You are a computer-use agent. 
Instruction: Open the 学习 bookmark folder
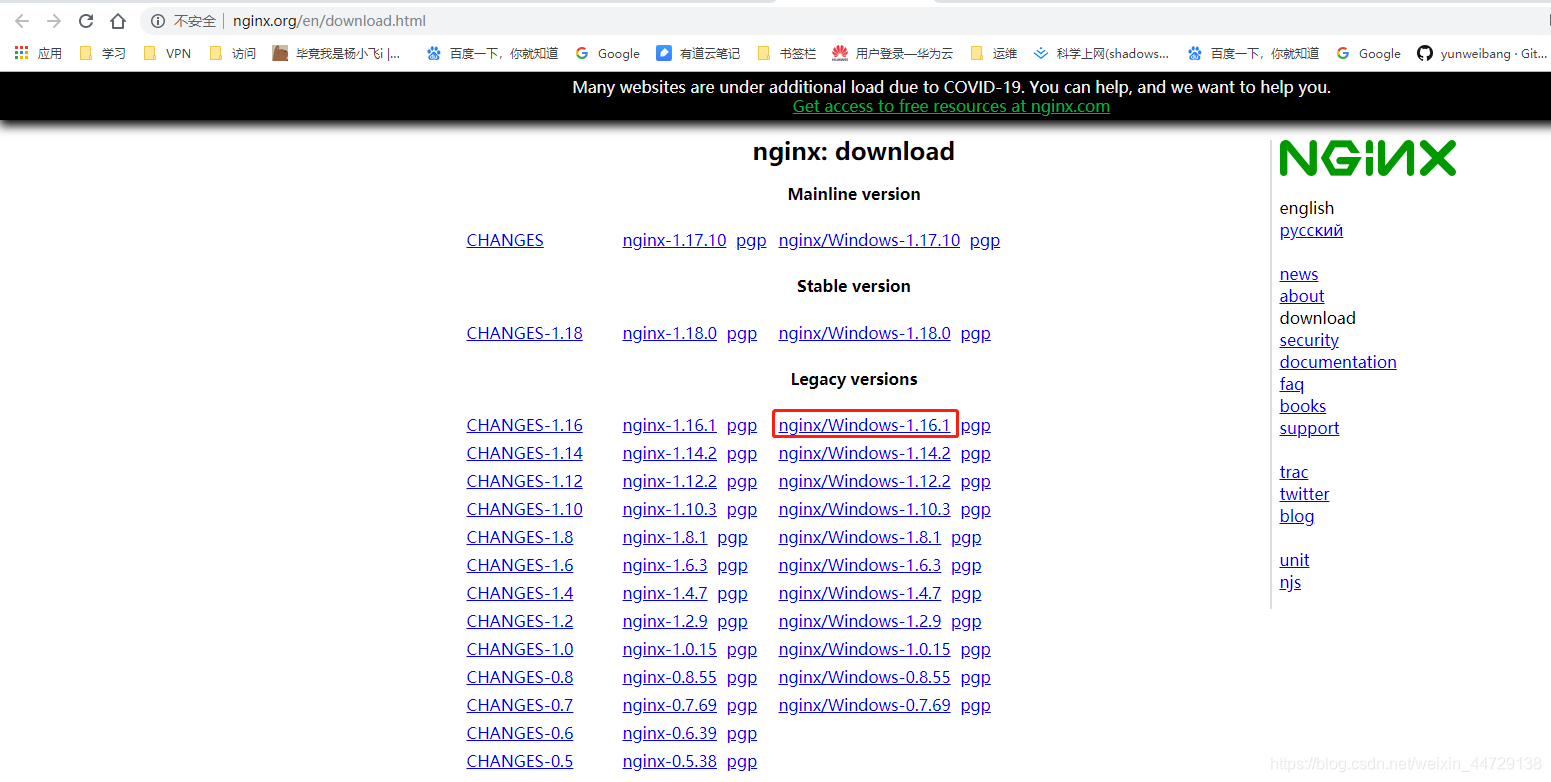pyautogui.click(x=102, y=53)
